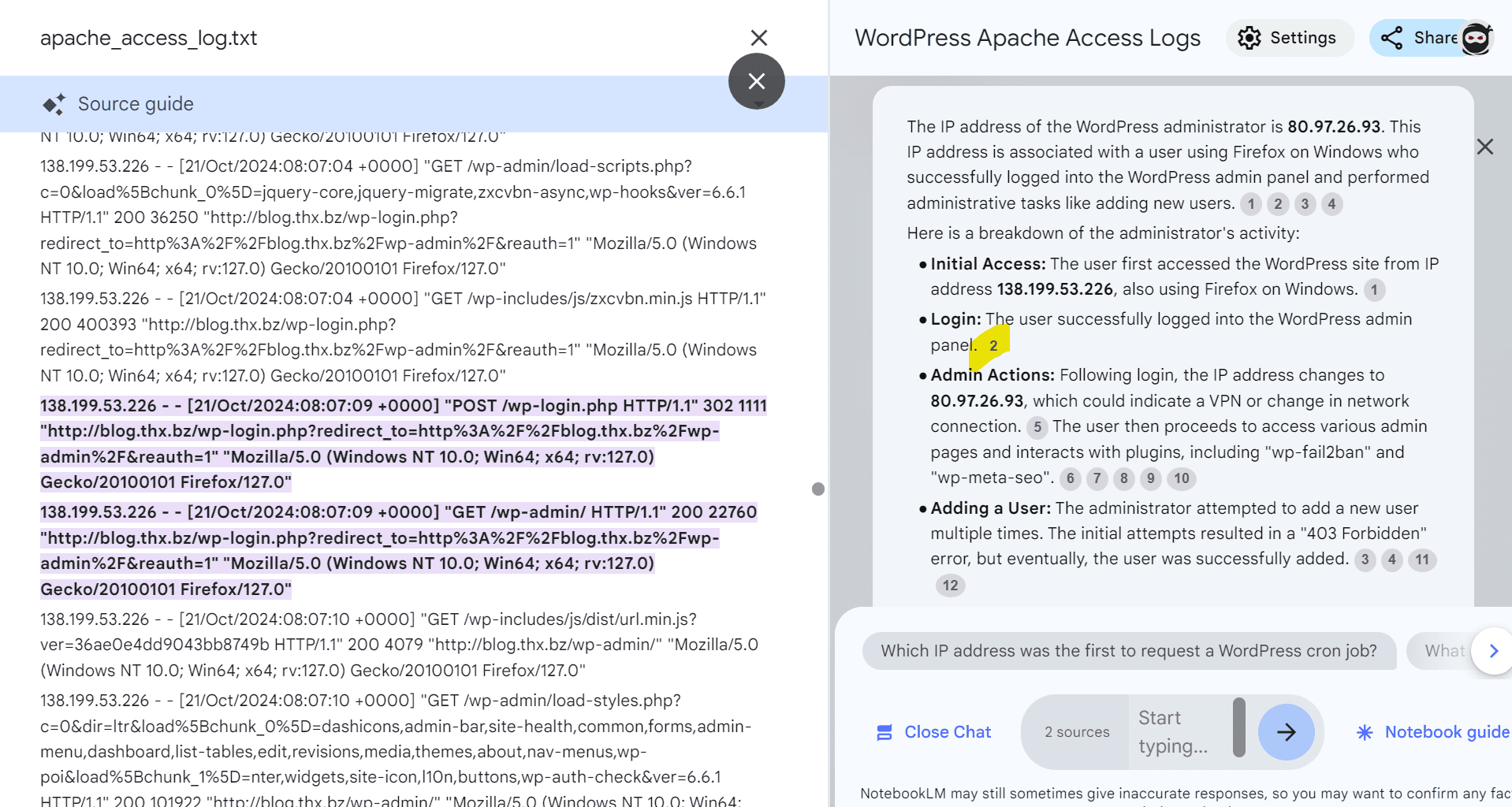Viewport: 1512px width, 807px height.
Task: Open citation 4 after 'adding new users'
Action: 1331,204
